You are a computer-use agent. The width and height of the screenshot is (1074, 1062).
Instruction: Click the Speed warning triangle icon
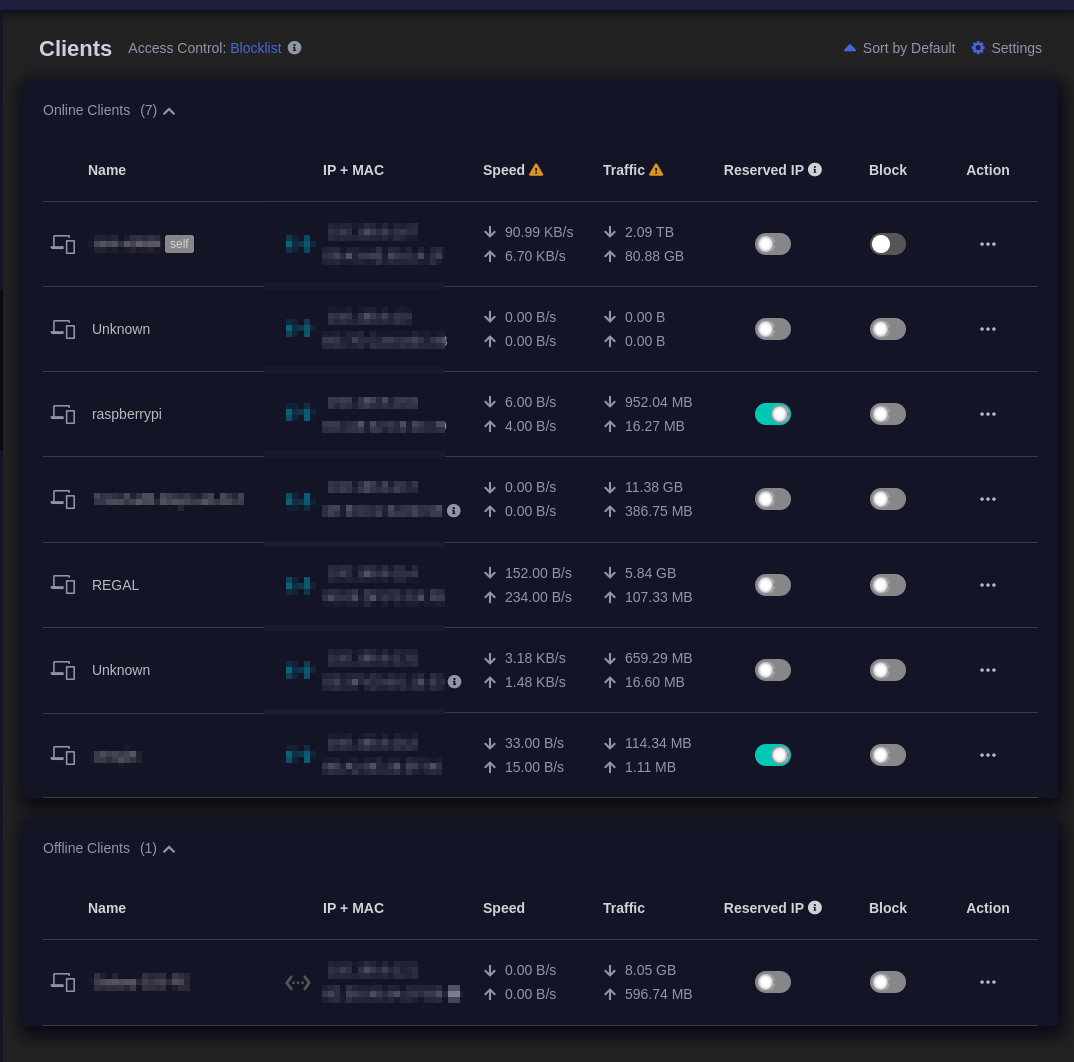(x=536, y=170)
